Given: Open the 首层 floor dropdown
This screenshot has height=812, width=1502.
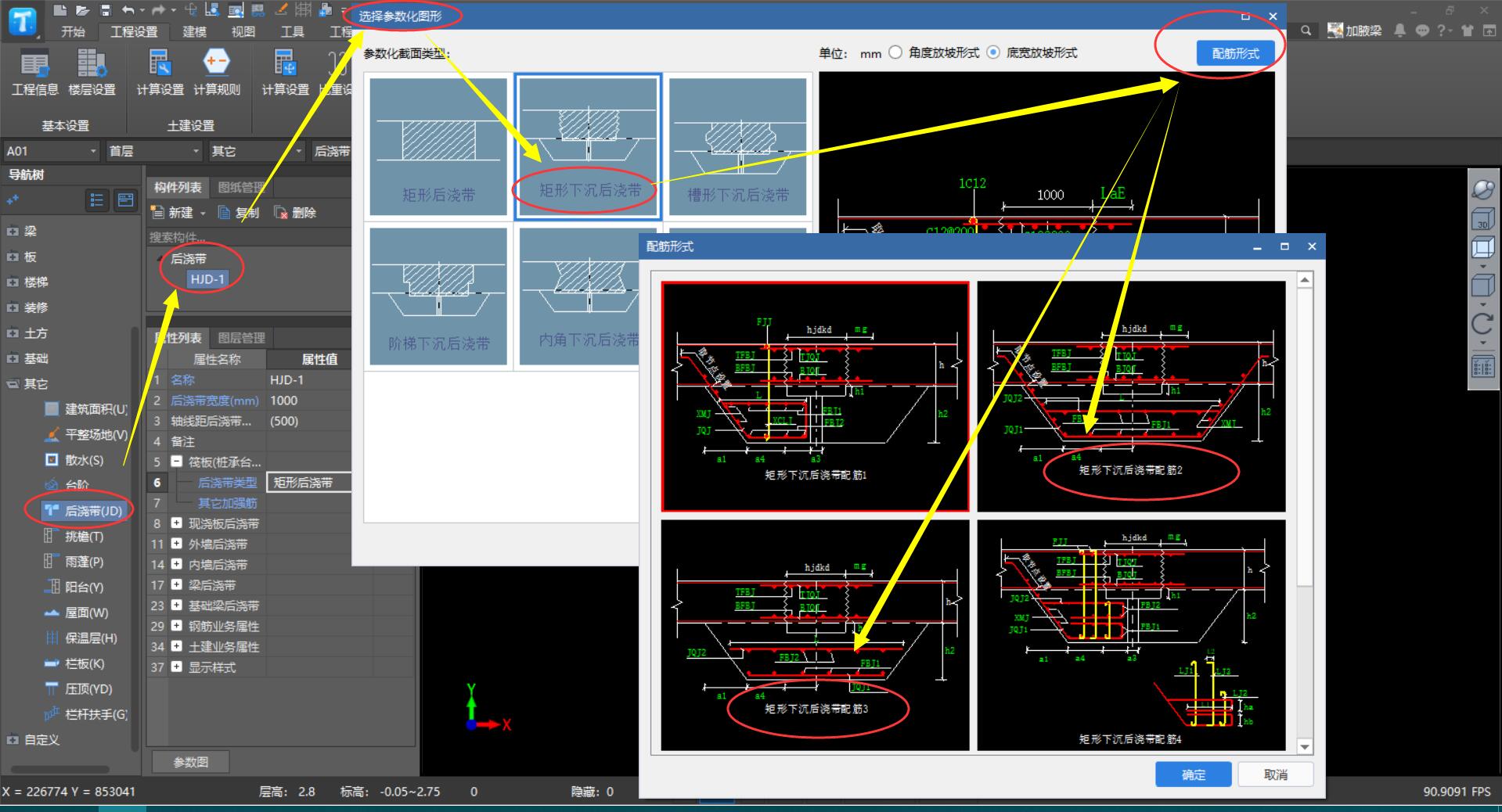Looking at the screenshot, I should (x=154, y=151).
